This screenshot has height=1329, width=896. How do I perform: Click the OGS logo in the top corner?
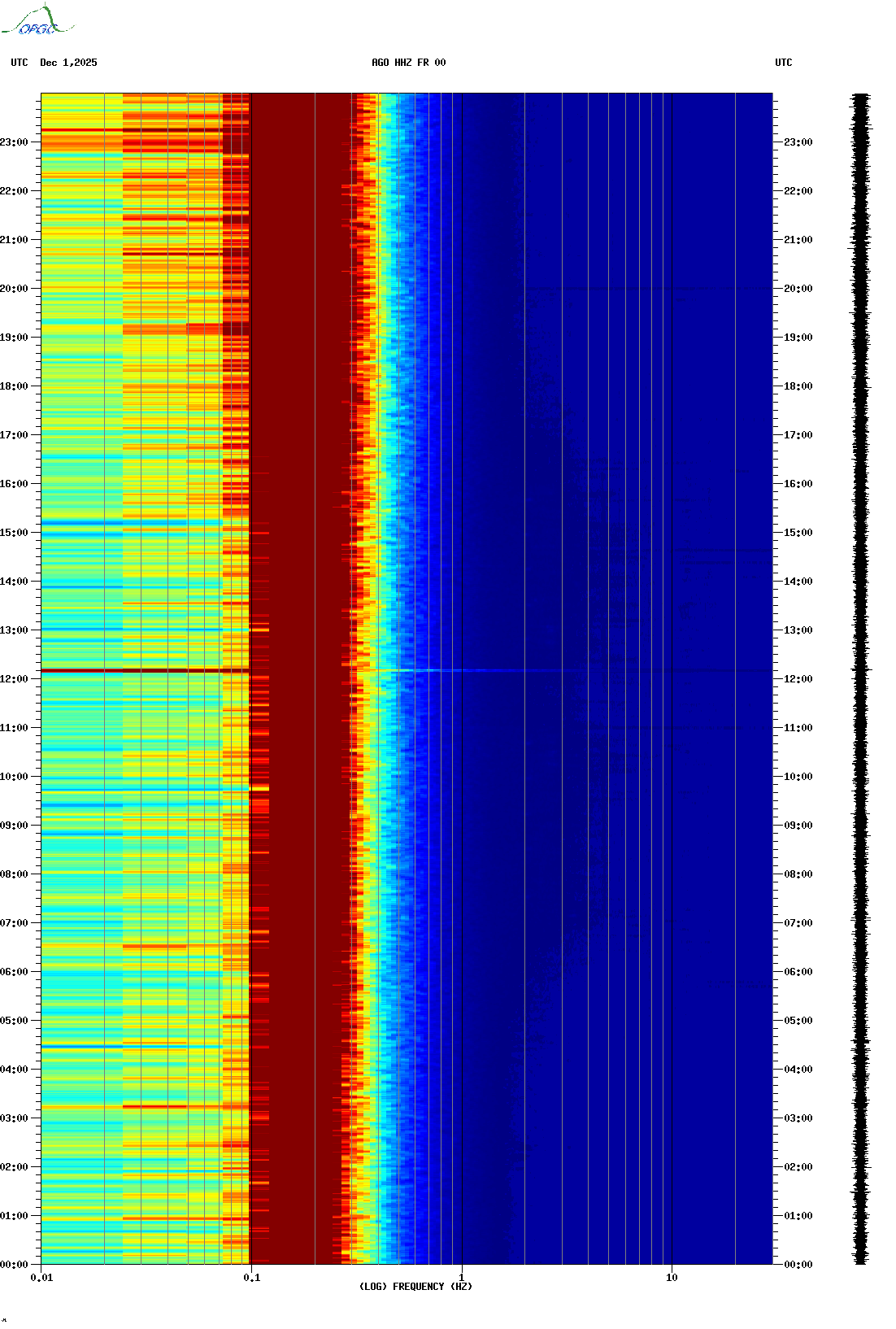(37, 22)
